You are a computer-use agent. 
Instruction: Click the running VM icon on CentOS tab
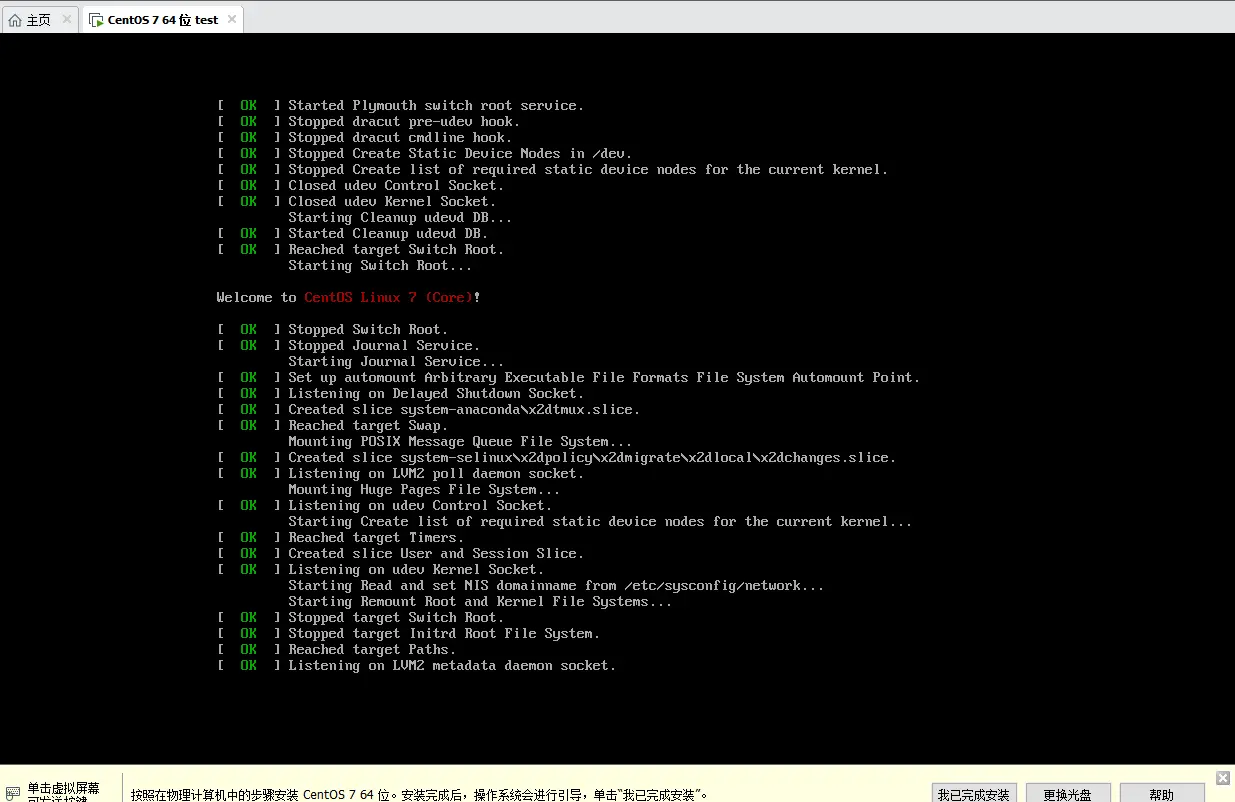click(96, 20)
